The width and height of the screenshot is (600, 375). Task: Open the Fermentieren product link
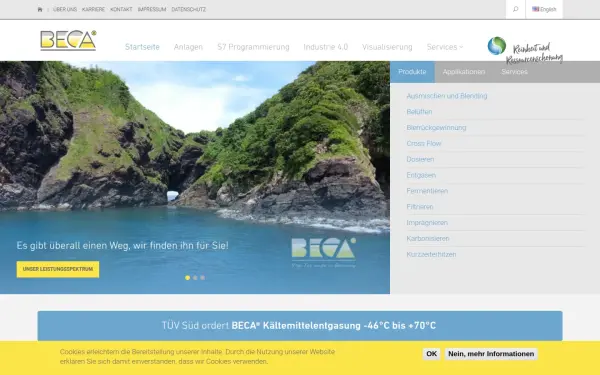click(427, 191)
